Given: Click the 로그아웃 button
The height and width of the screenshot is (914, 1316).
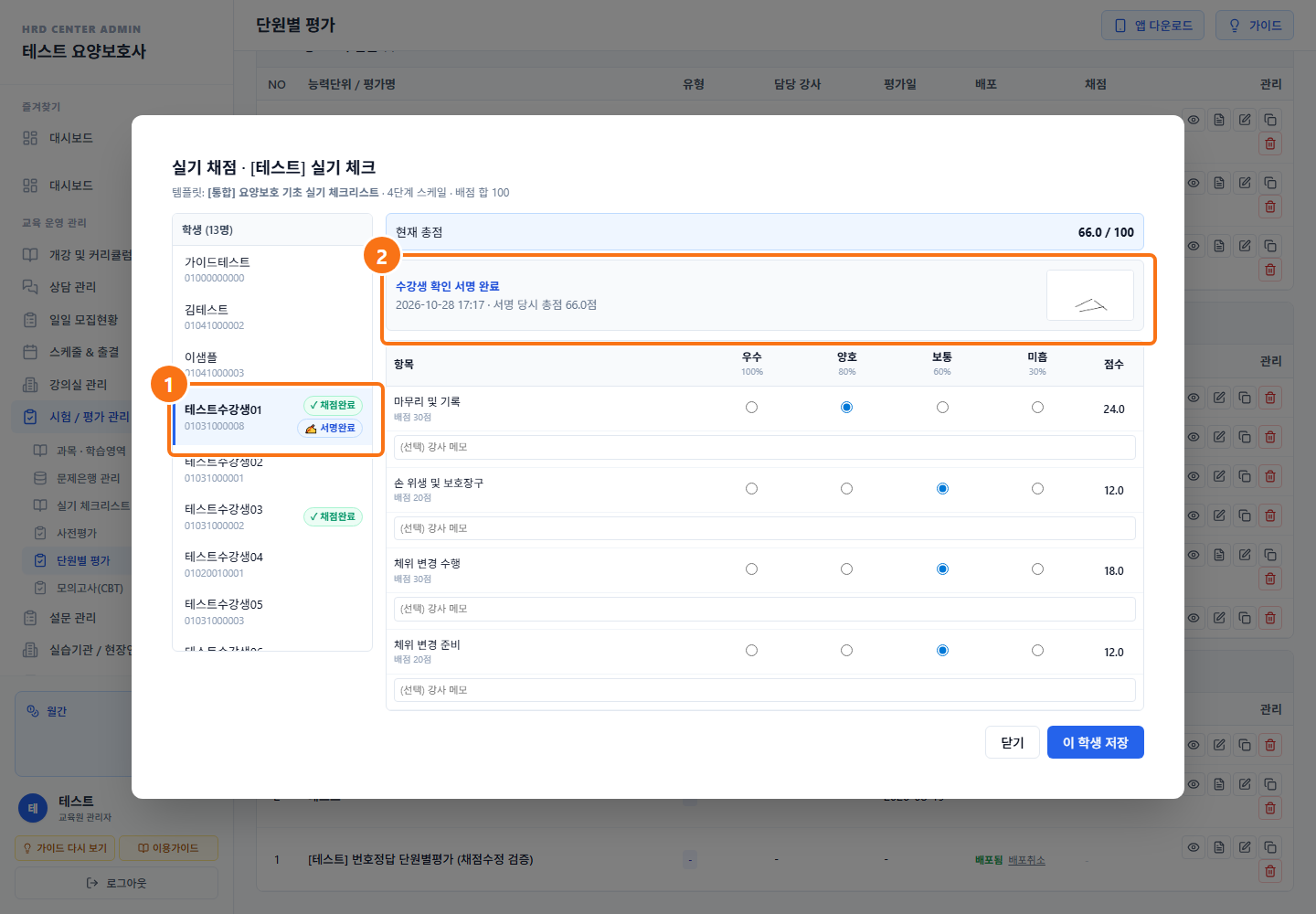Looking at the screenshot, I should click(x=116, y=883).
